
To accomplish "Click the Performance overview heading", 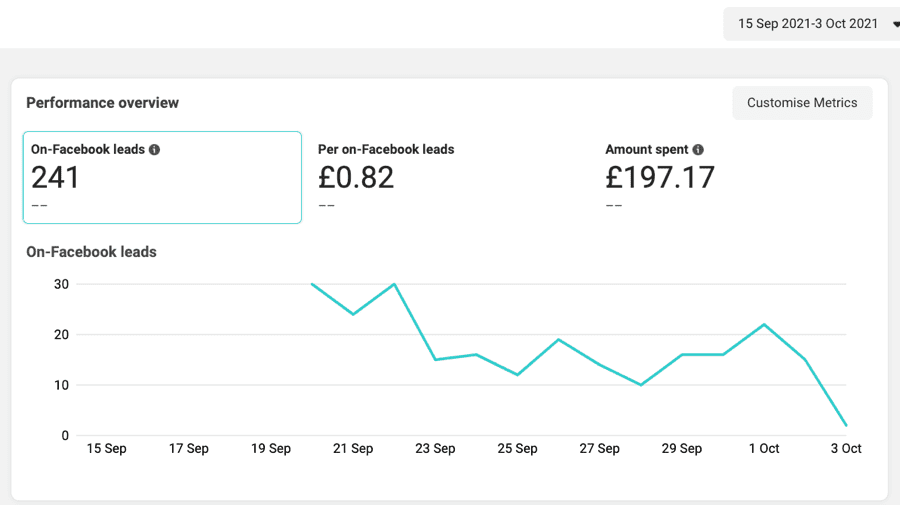I will pyautogui.click(x=103, y=103).
